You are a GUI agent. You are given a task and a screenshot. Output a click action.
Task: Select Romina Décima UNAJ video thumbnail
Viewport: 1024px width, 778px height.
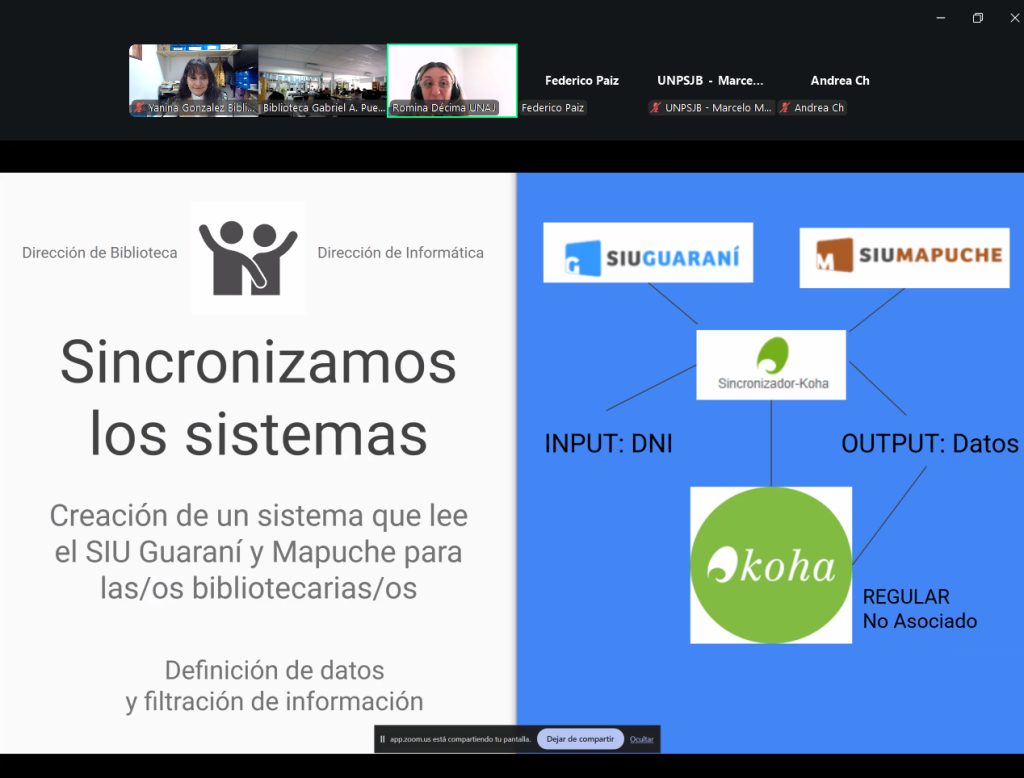pos(453,80)
